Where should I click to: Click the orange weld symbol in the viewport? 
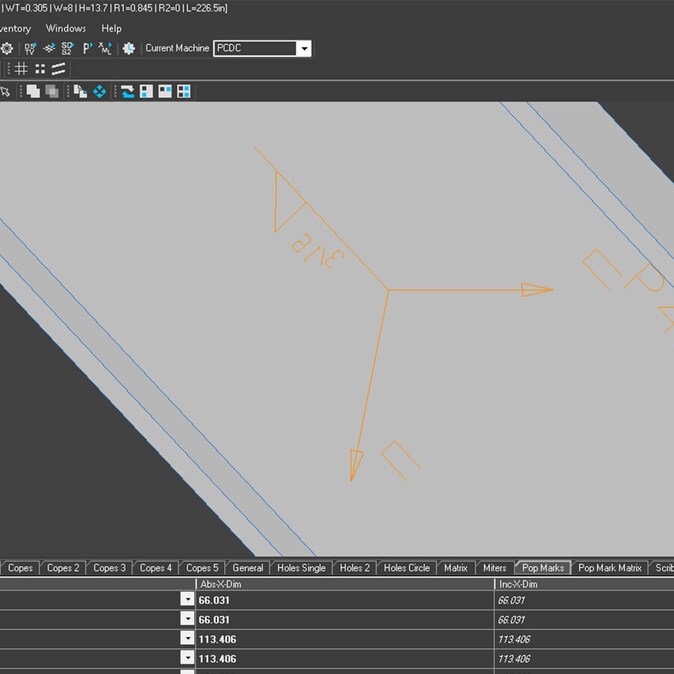388,290
